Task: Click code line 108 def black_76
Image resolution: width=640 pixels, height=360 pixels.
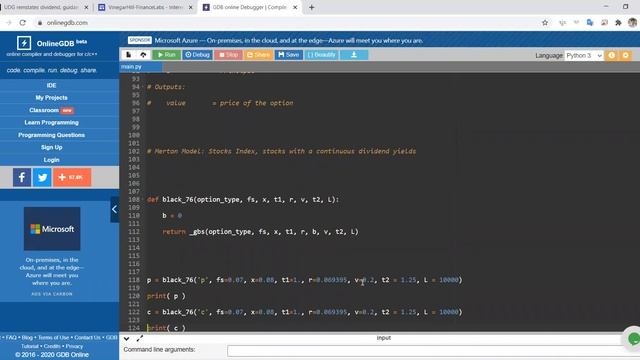Action: pyautogui.click(x=243, y=200)
